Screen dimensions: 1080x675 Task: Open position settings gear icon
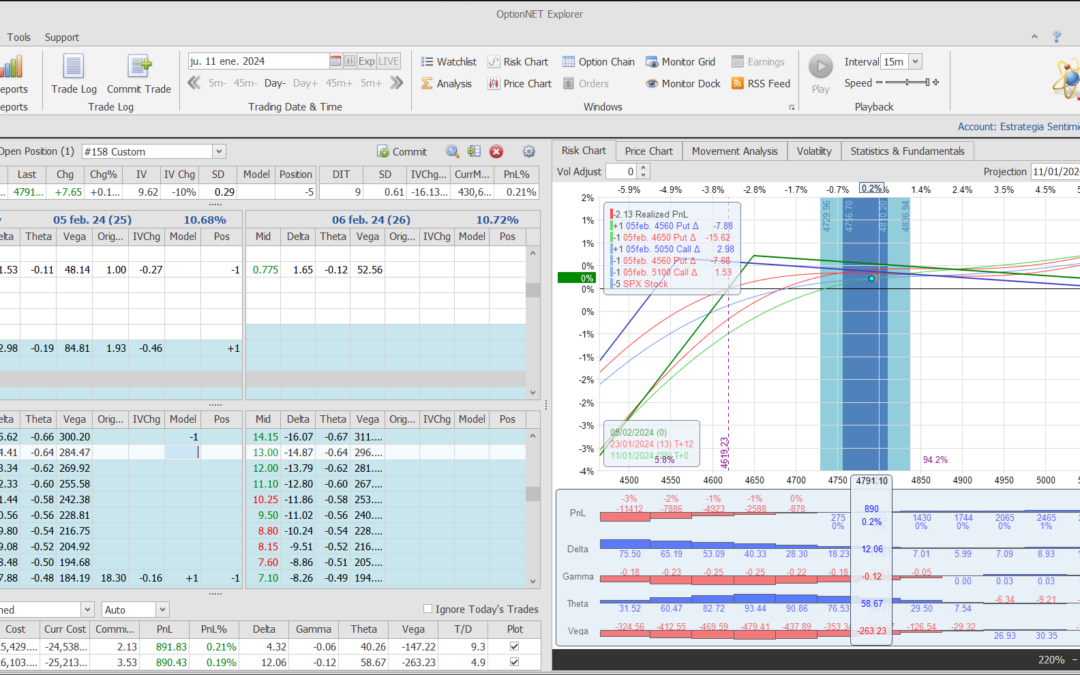pos(529,152)
